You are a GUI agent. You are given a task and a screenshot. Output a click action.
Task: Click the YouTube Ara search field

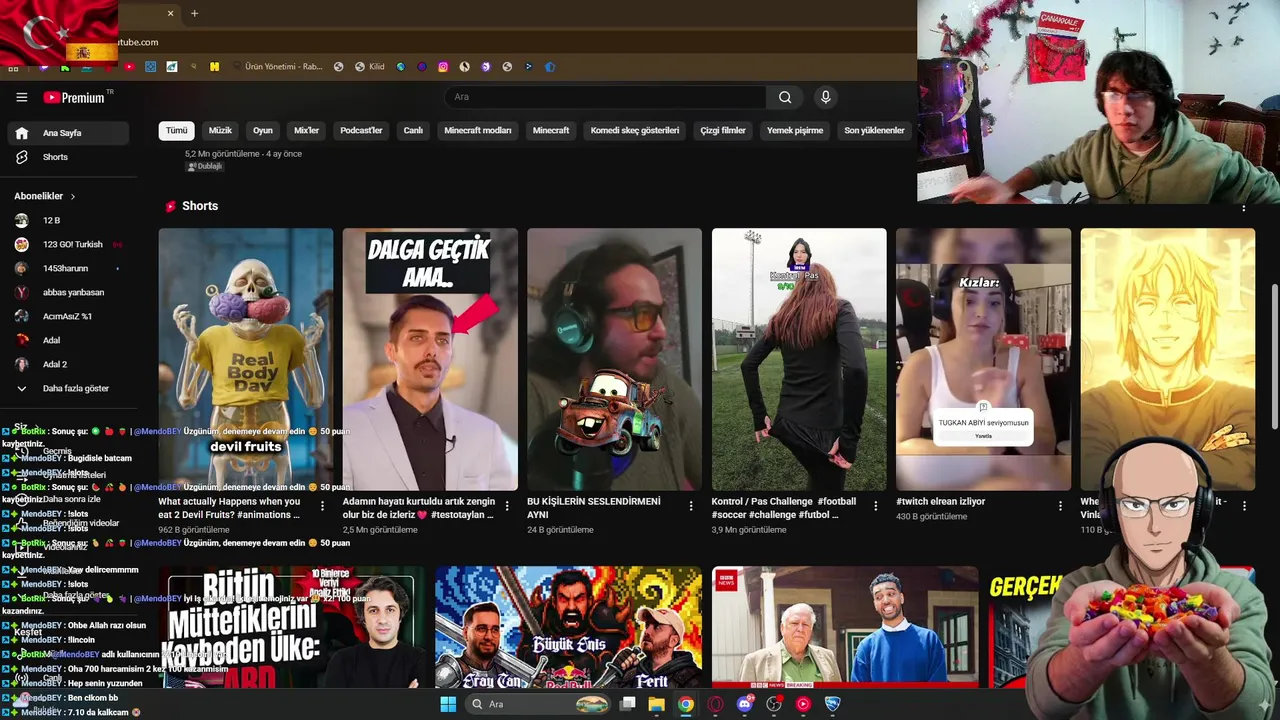click(x=605, y=97)
